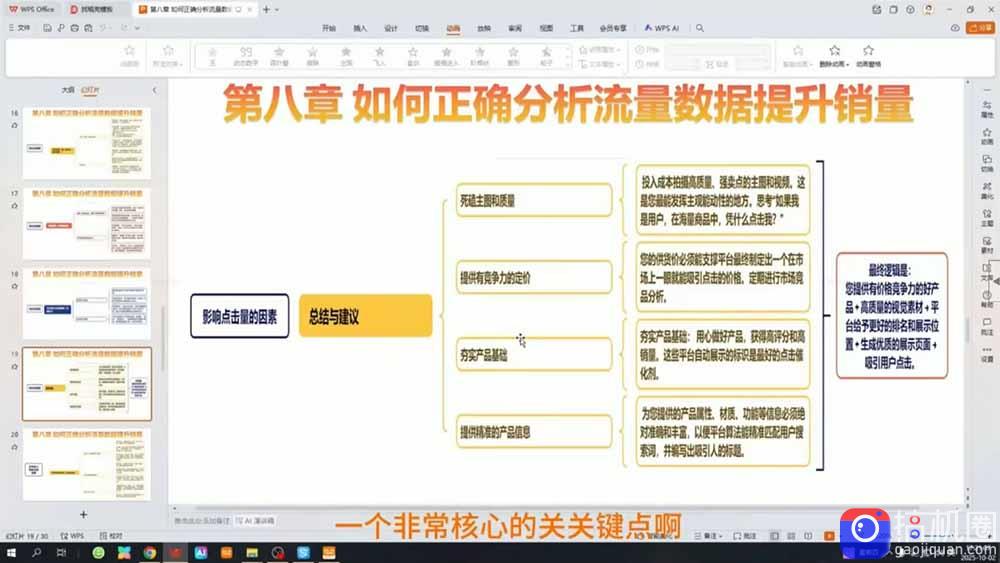Screen dimensions: 1000x563
Task: Open the 设置 more settings sidebar icon
Action: point(987,355)
